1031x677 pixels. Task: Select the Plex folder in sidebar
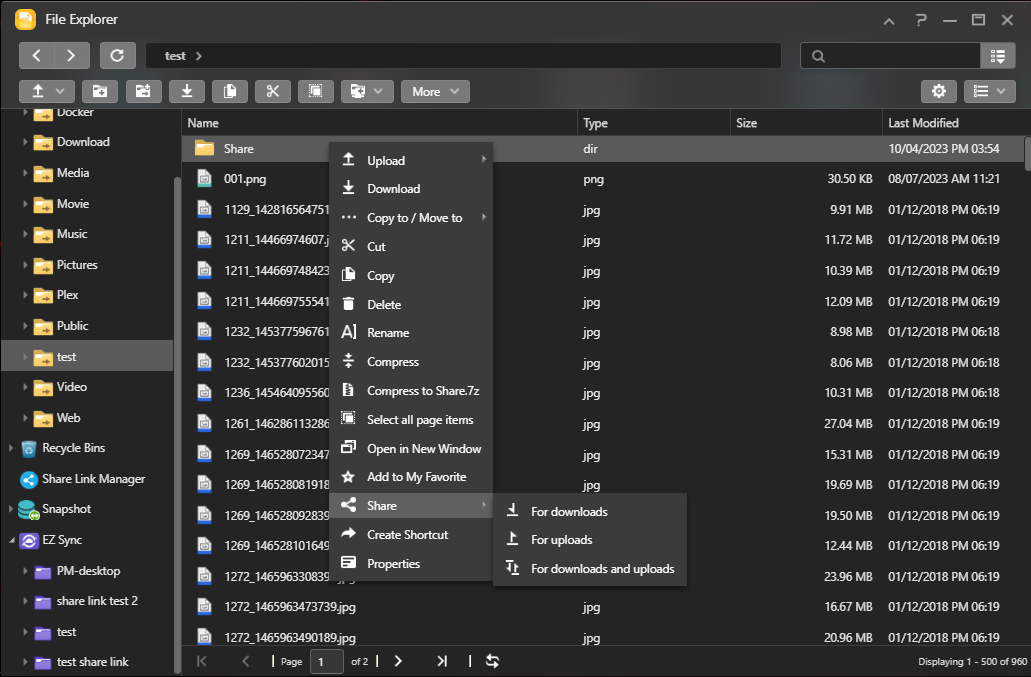67,295
